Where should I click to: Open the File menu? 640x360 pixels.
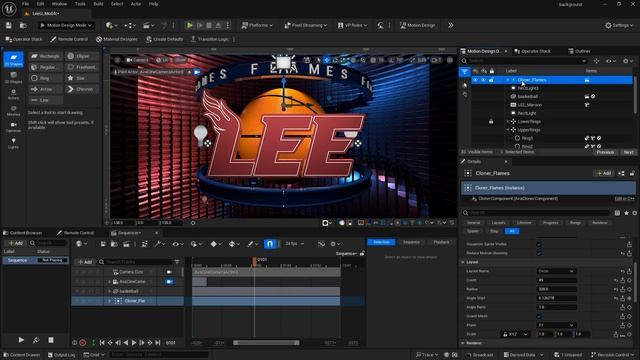click(25, 4)
